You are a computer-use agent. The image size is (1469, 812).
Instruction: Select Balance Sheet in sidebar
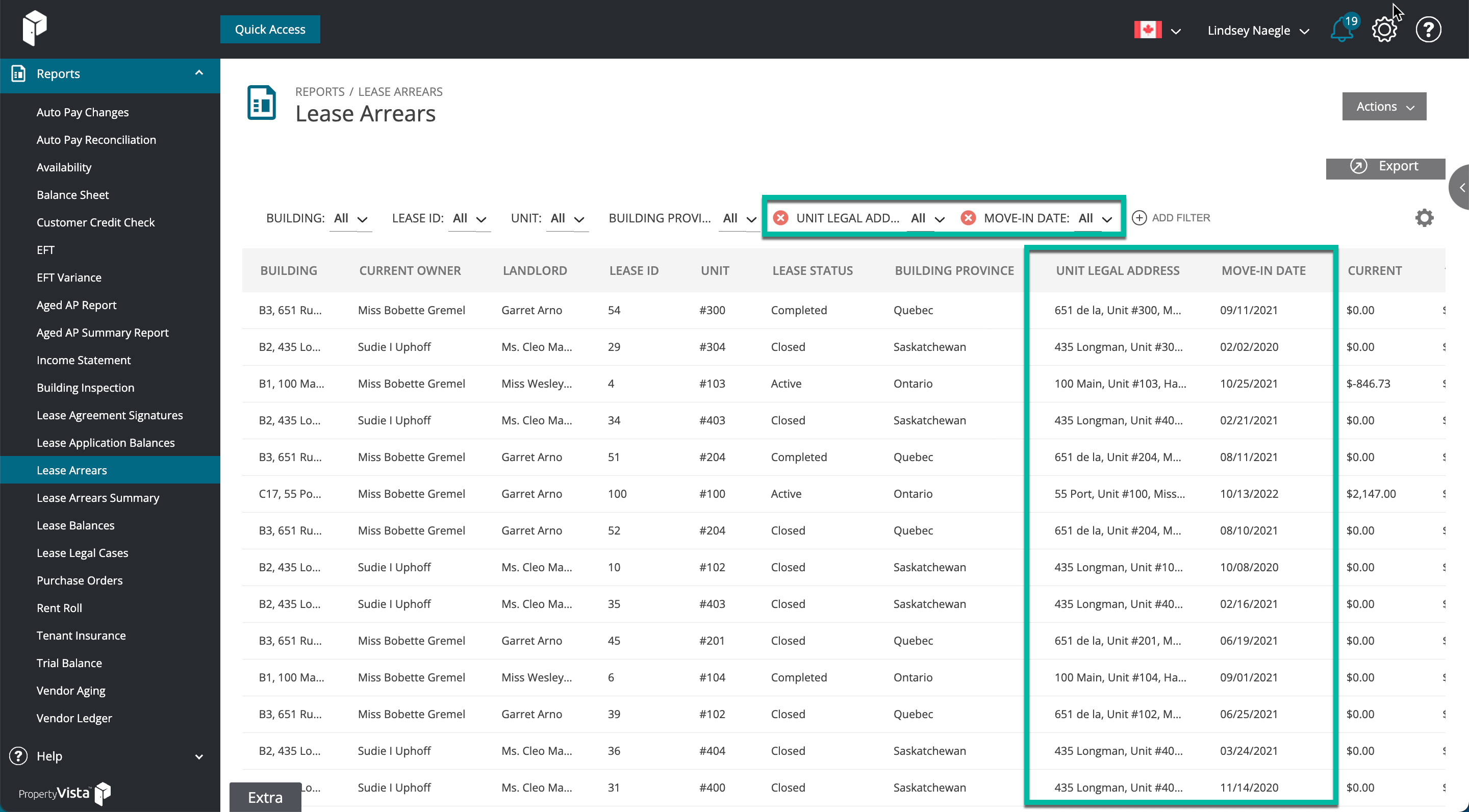pos(73,195)
